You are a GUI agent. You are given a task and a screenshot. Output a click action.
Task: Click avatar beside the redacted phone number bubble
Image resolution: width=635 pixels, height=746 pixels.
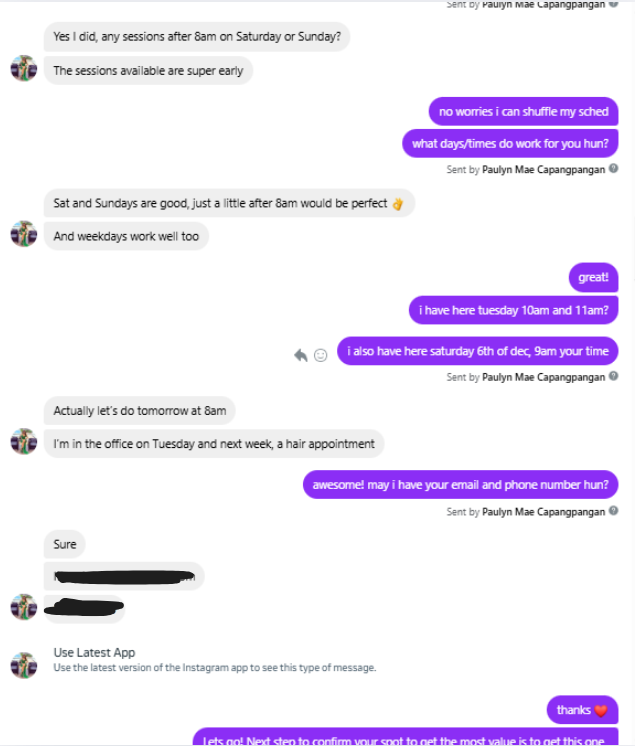tap(24, 607)
